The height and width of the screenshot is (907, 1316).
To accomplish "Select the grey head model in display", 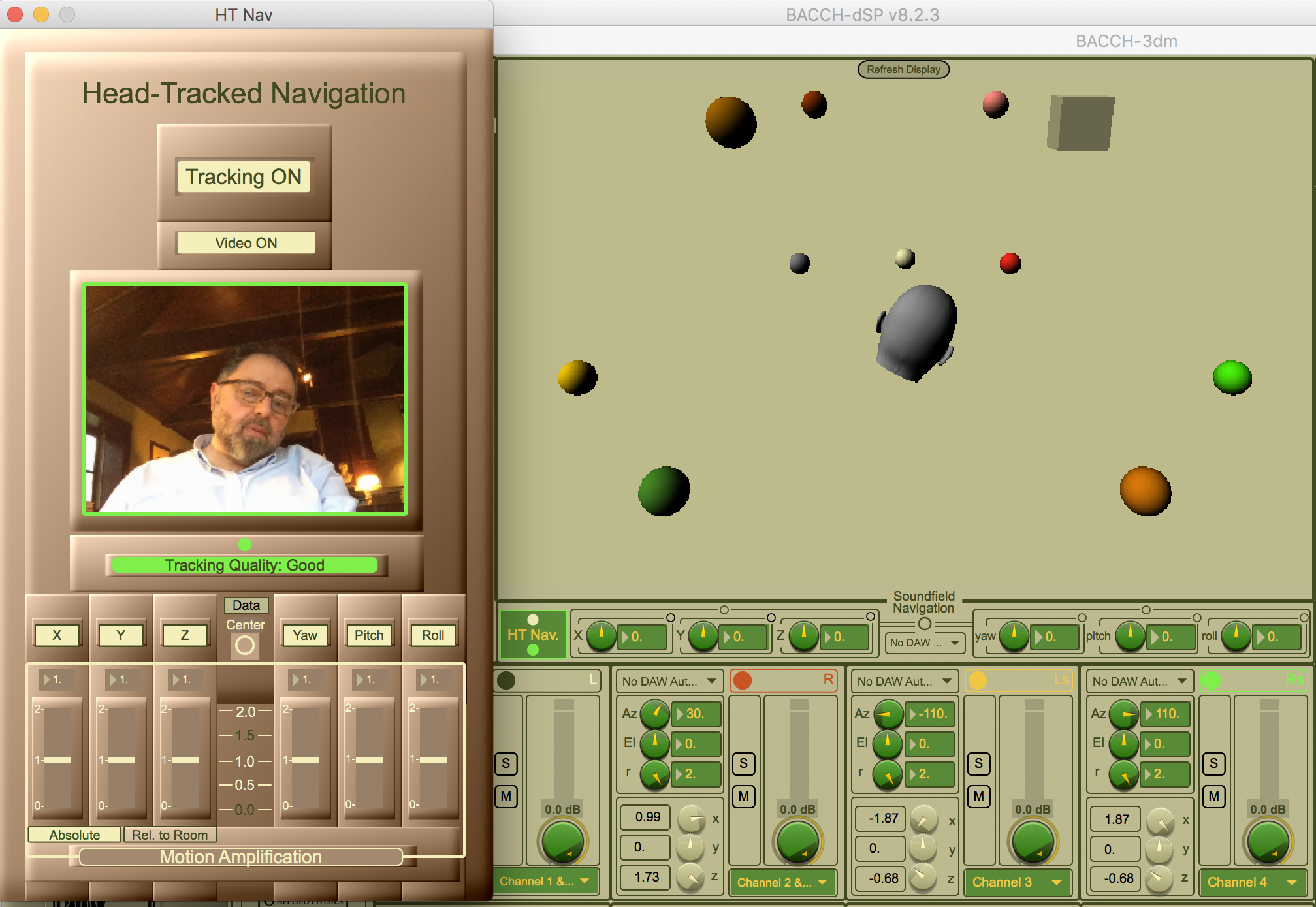I will [x=917, y=331].
